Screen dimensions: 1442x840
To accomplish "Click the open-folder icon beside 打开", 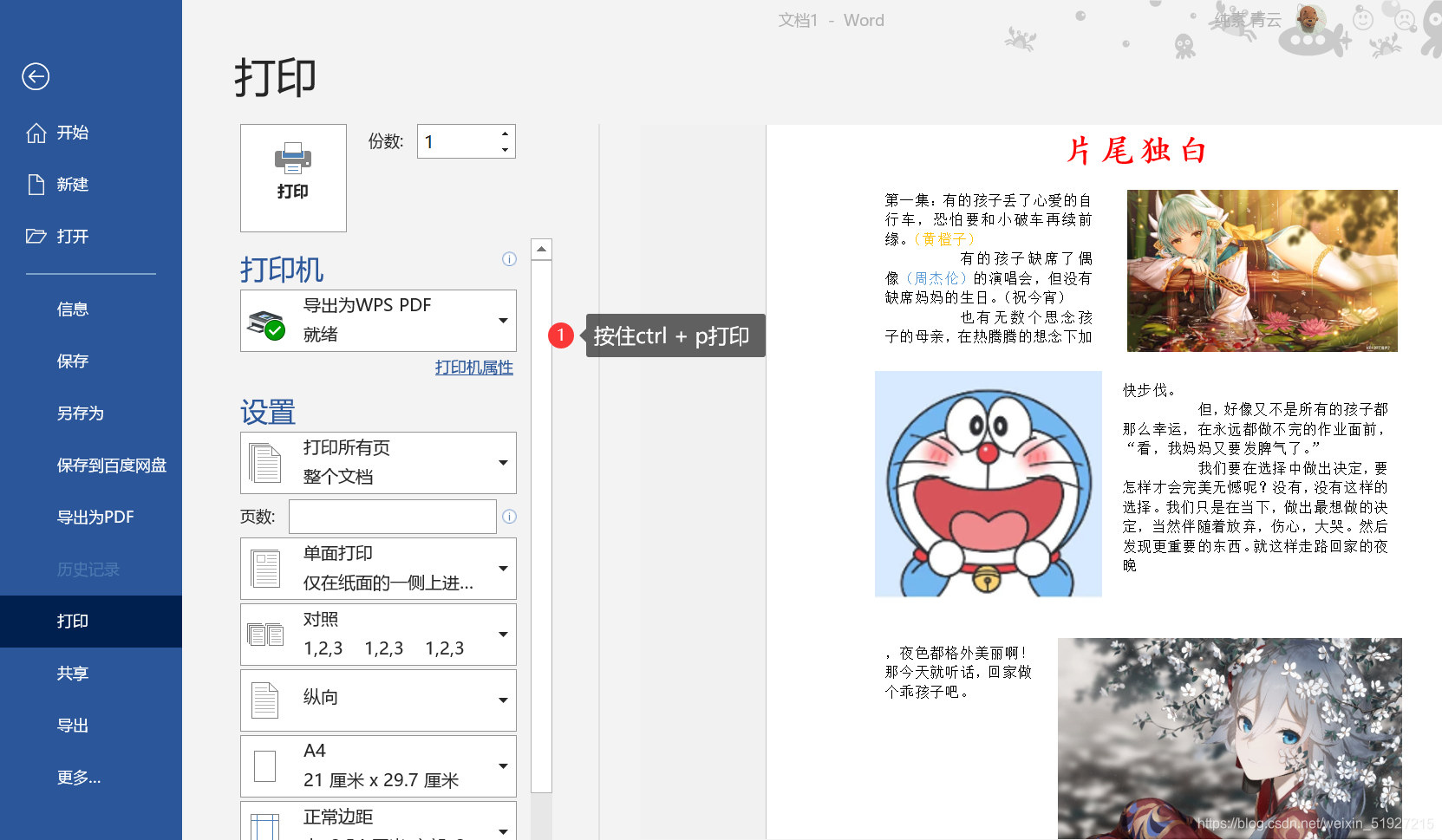I will tap(36, 236).
